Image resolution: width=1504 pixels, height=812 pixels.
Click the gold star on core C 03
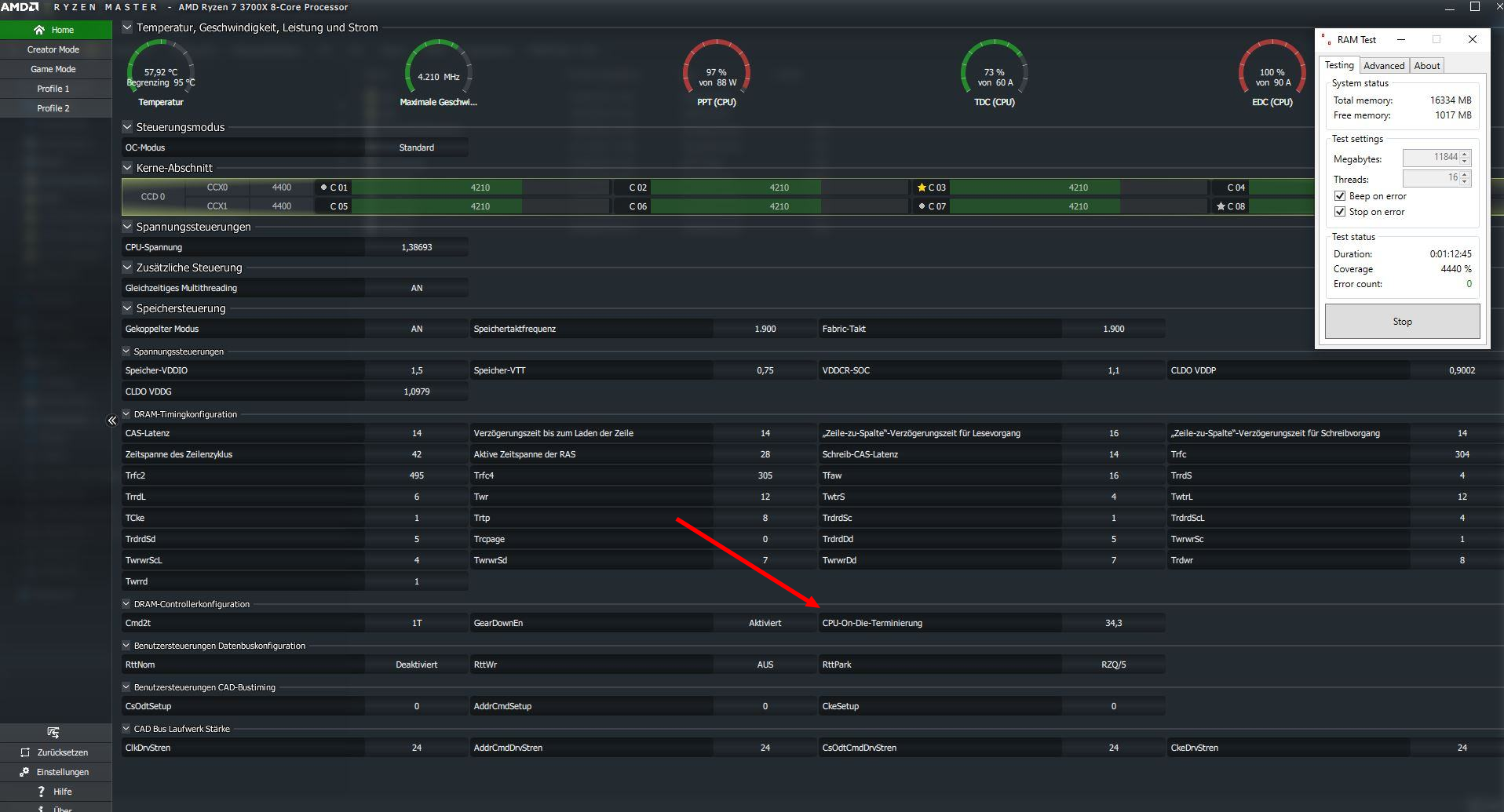[922, 188]
